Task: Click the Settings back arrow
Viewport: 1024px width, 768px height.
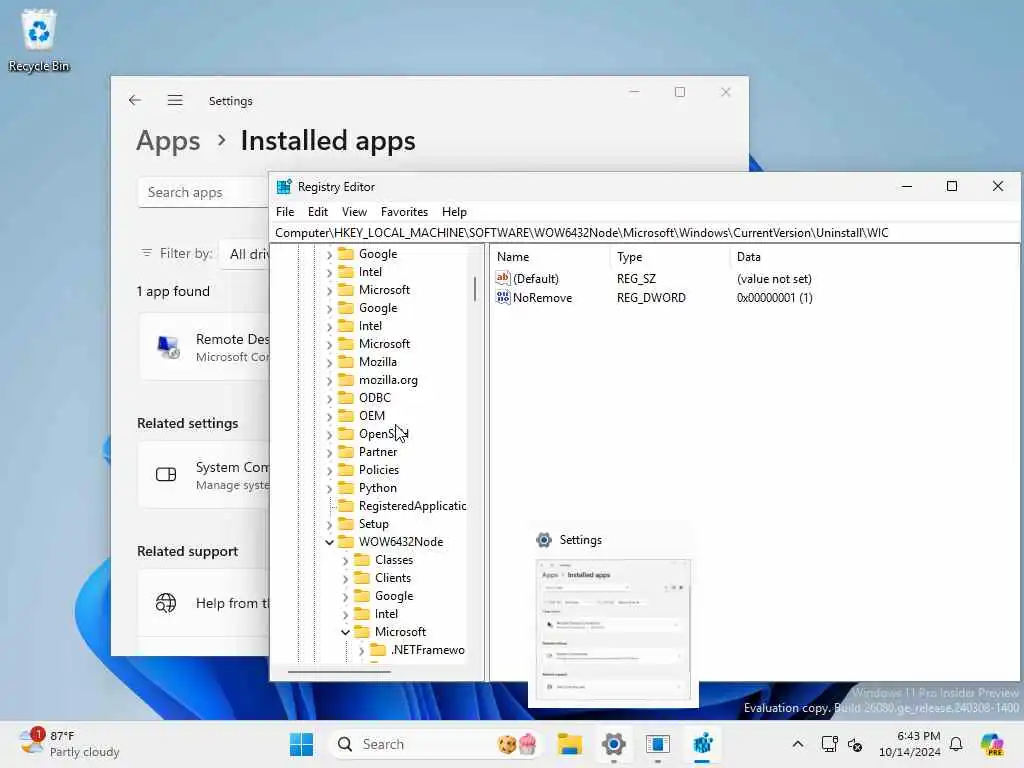Action: (135, 100)
